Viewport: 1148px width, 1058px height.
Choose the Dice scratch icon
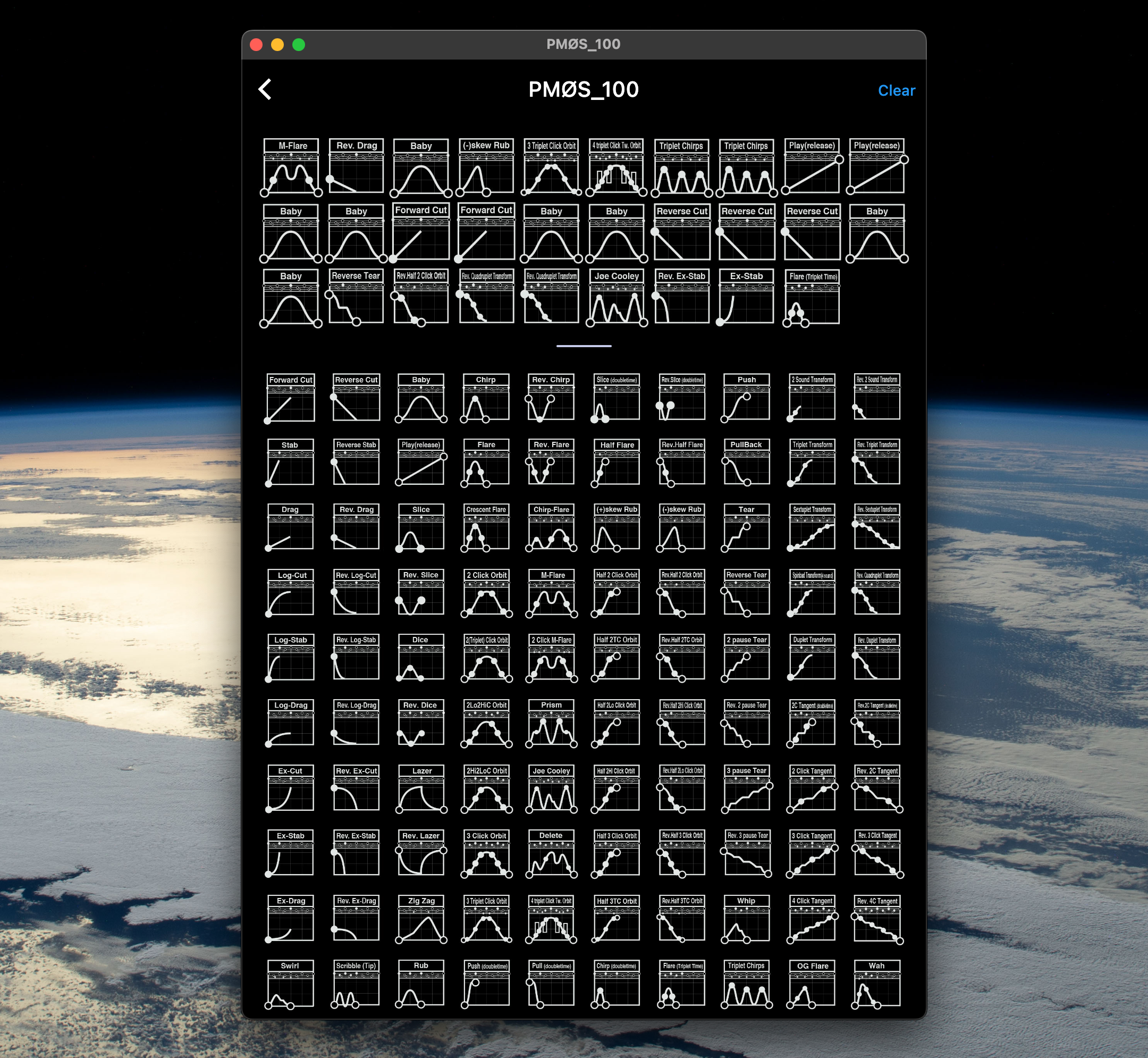point(420,658)
